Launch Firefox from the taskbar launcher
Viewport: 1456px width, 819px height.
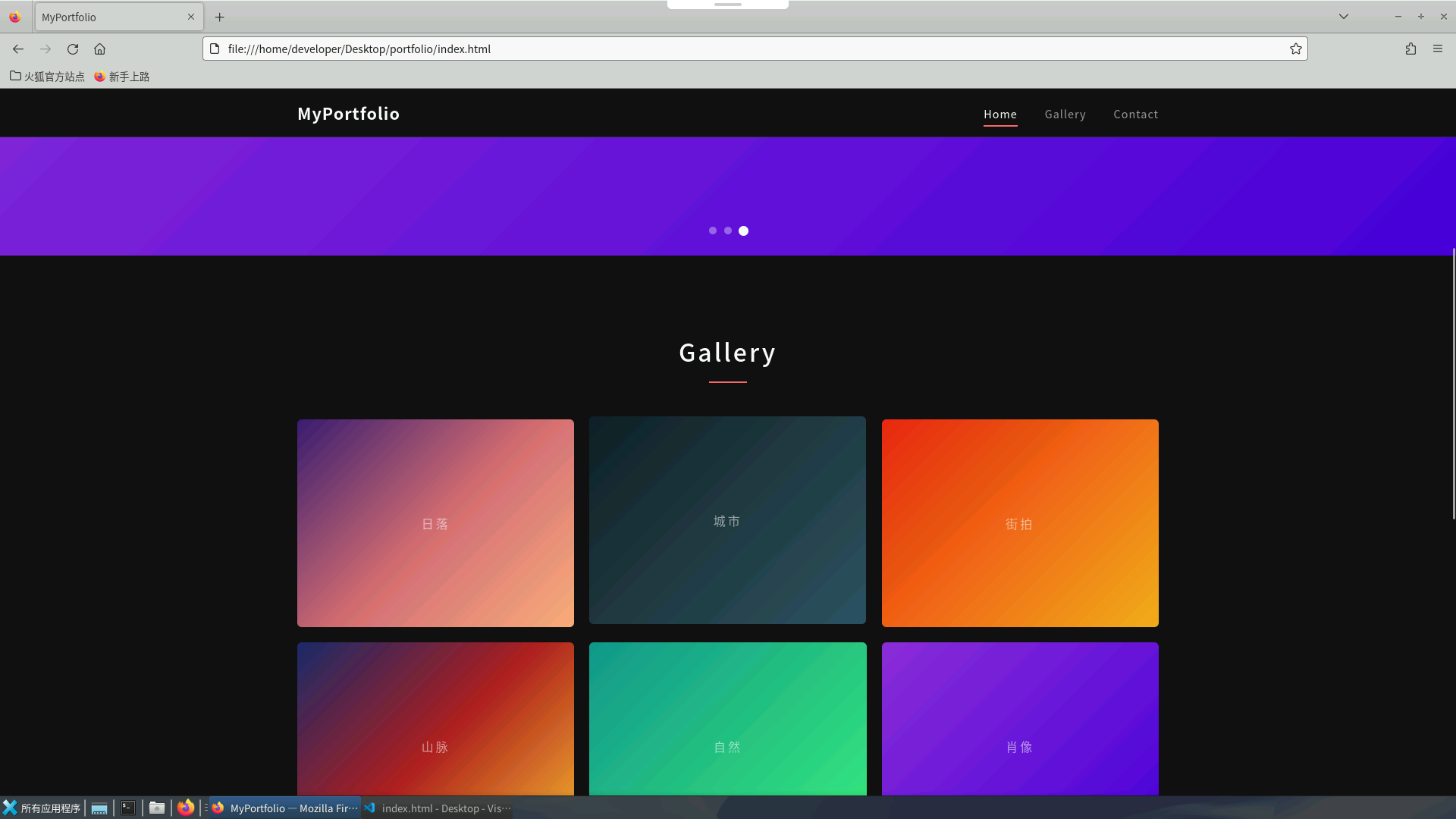point(186,808)
